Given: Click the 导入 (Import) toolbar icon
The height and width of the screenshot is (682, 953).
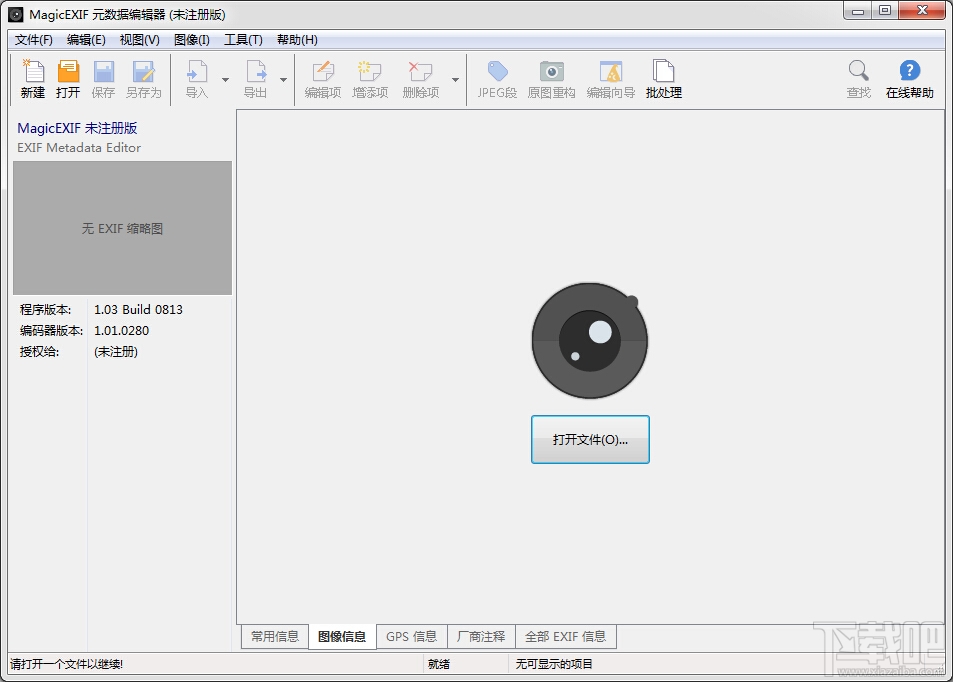Looking at the screenshot, I should tap(197, 79).
